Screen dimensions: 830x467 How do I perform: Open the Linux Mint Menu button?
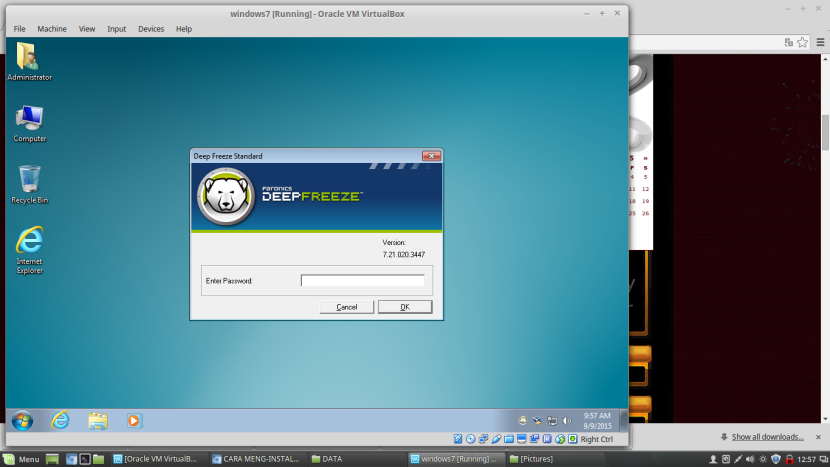22,459
